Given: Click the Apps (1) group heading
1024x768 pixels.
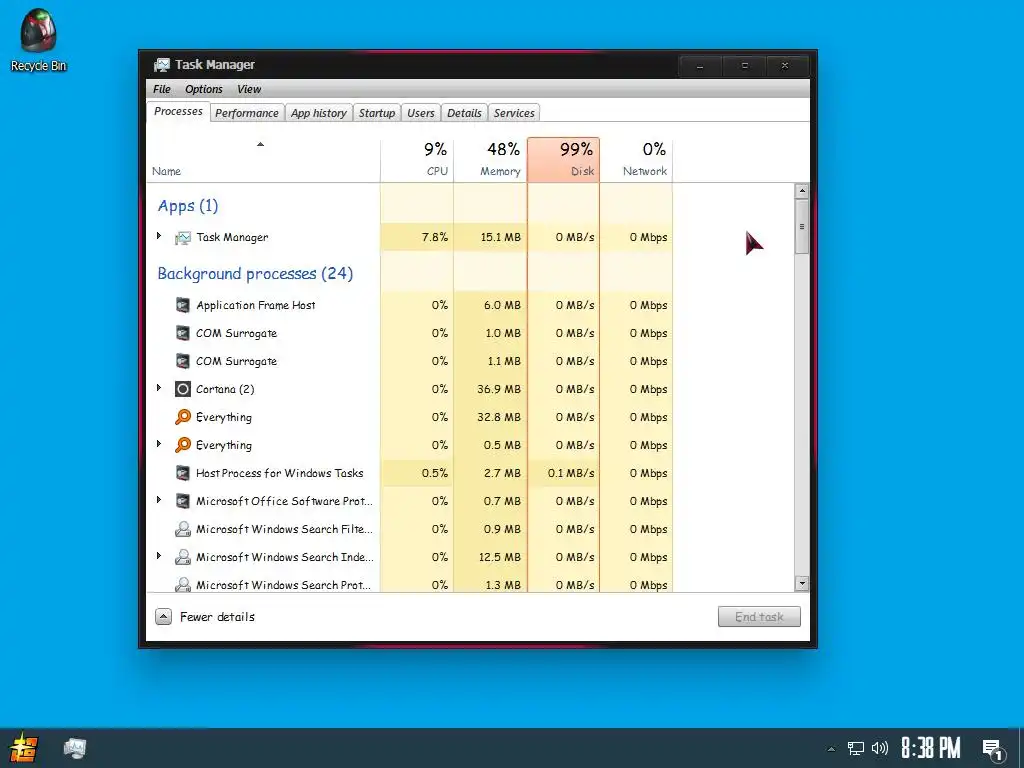Looking at the screenshot, I should 188,206.
